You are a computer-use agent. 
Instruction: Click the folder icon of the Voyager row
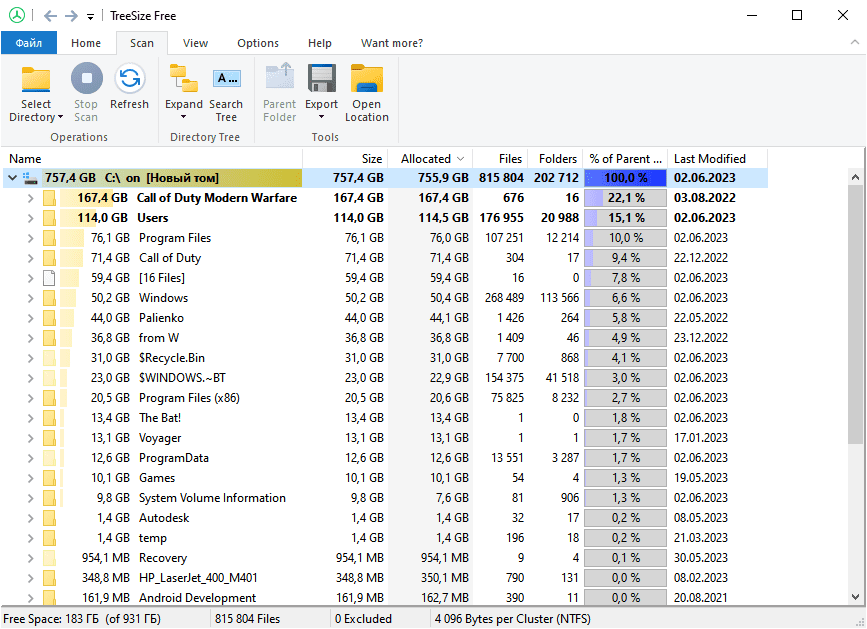(x=49, y=438)
